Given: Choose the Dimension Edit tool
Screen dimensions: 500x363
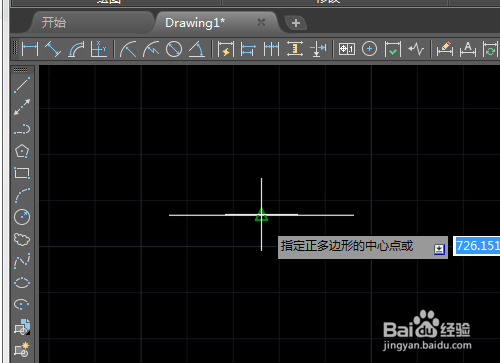Looking at the screenshot, I should point(445,49).
